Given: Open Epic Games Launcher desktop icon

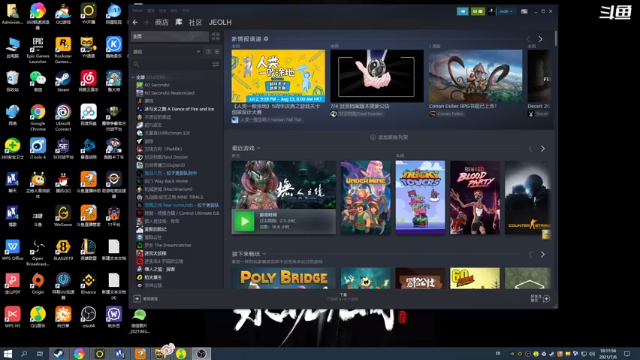Looking at the screenshot, I should [38, 50].
